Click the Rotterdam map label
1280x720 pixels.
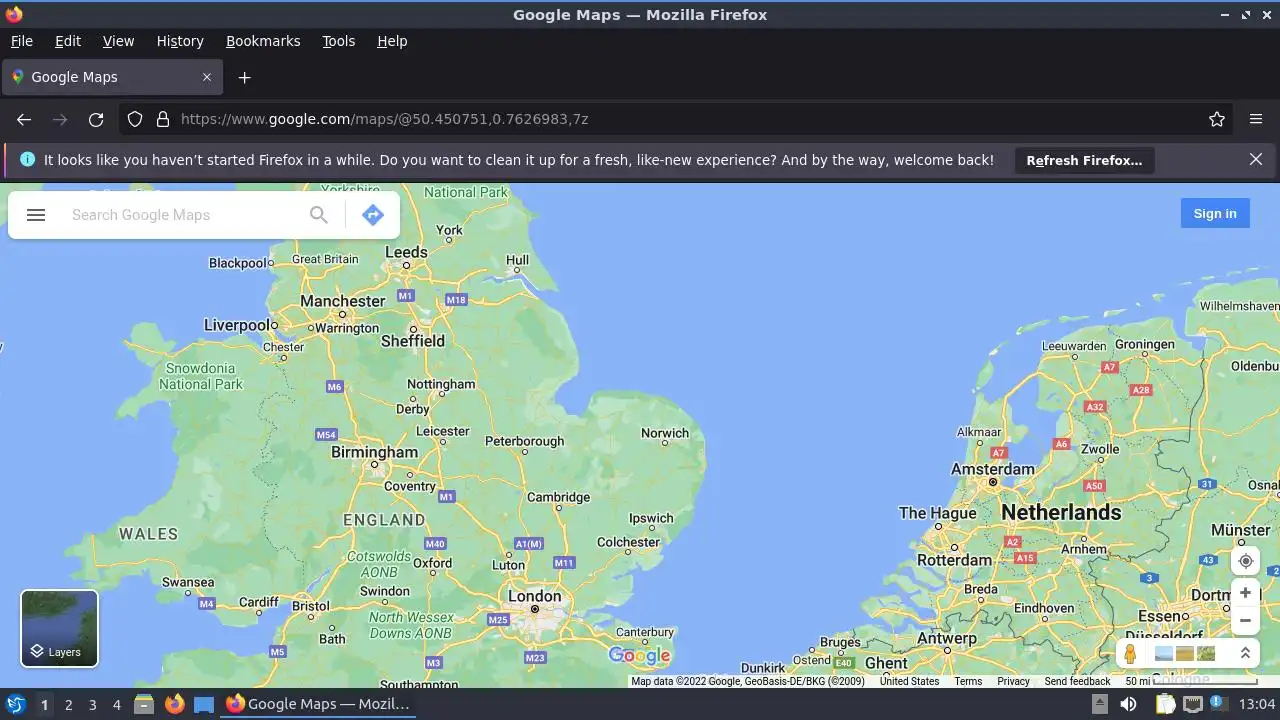tap(954, 560)
